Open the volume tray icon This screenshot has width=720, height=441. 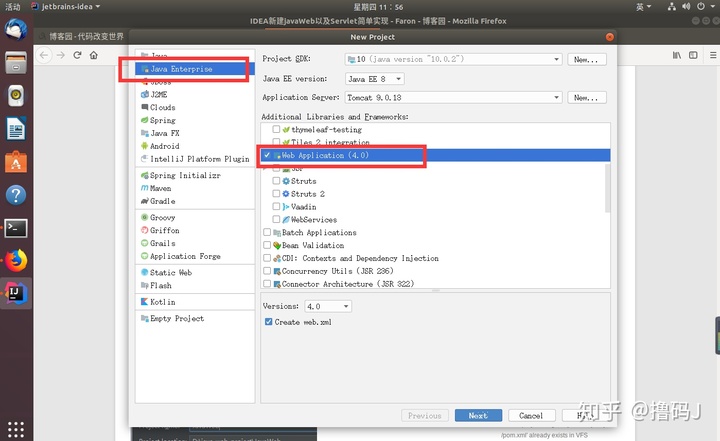click(686, 6)
